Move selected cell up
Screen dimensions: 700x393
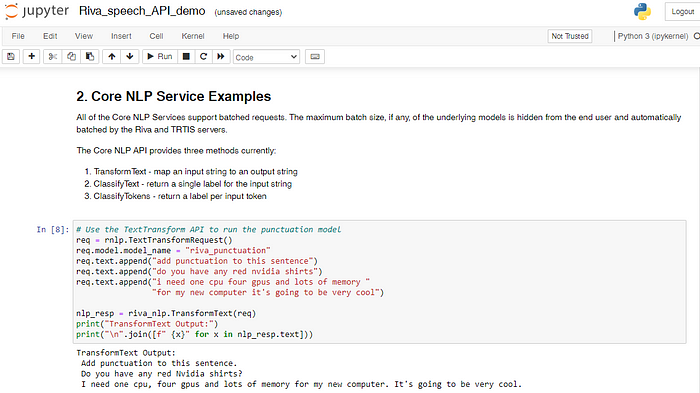pos(112,57)
